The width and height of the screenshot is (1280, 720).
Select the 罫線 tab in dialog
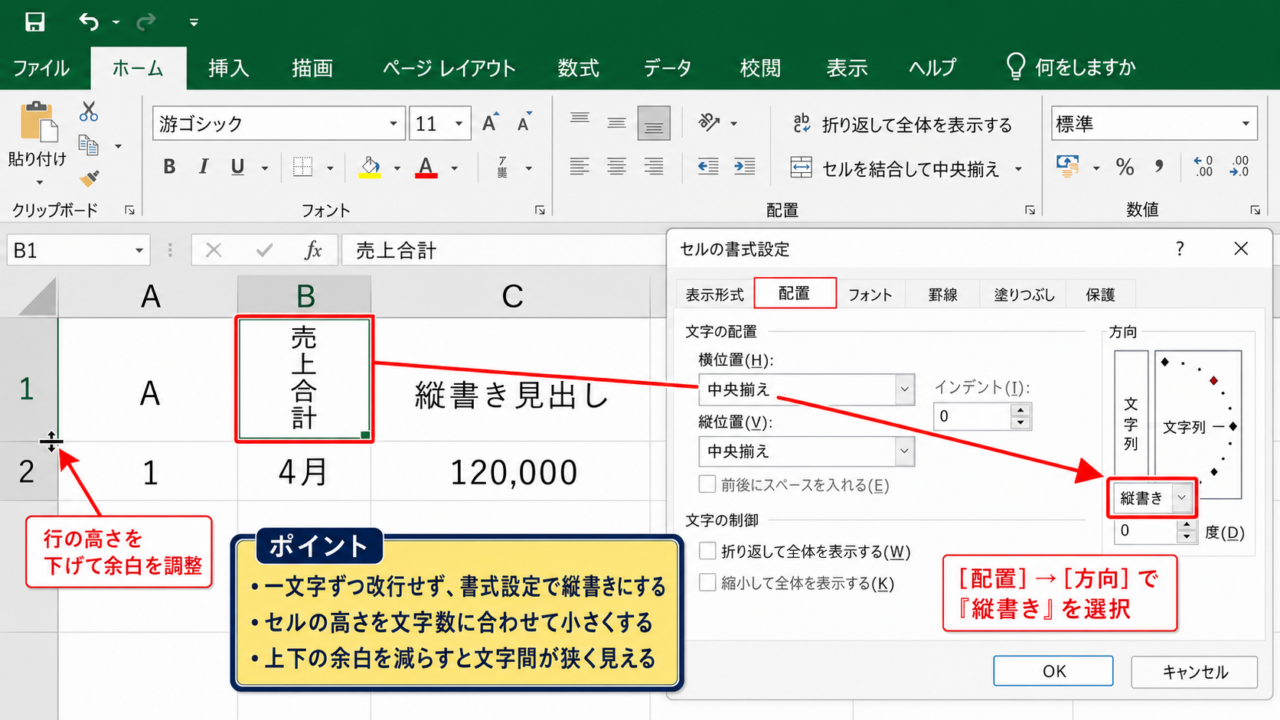tap(942, 294)
